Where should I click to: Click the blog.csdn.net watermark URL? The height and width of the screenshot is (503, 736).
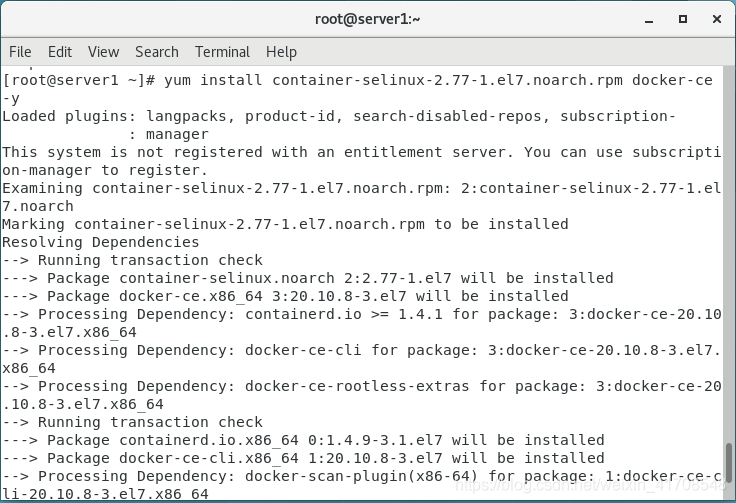[590, 484]
